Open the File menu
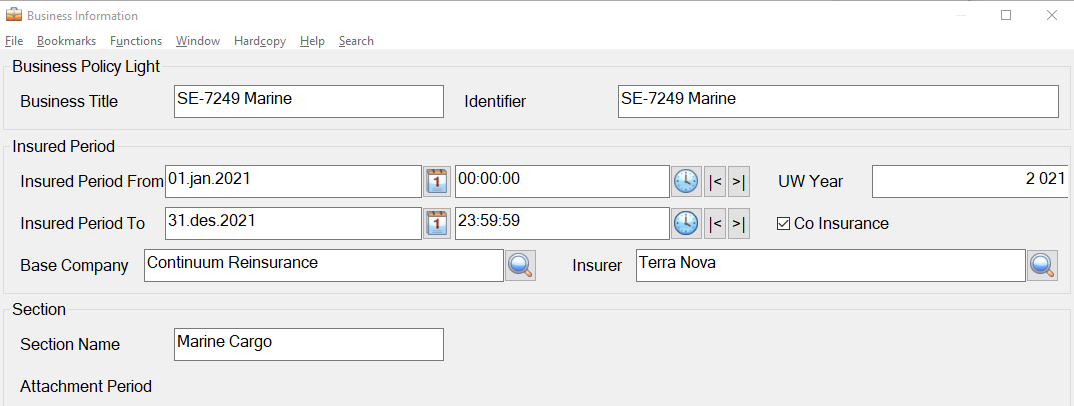Screen dimensions: 1074x406 click(x=14, y=41)
